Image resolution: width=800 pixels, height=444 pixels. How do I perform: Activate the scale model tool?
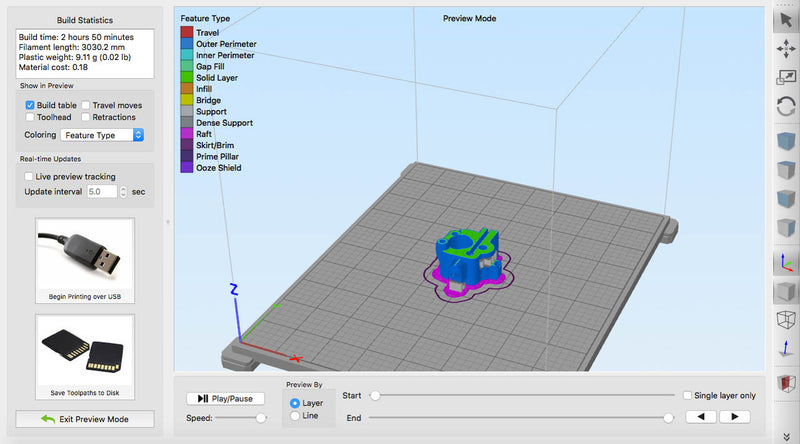point(786,77)
